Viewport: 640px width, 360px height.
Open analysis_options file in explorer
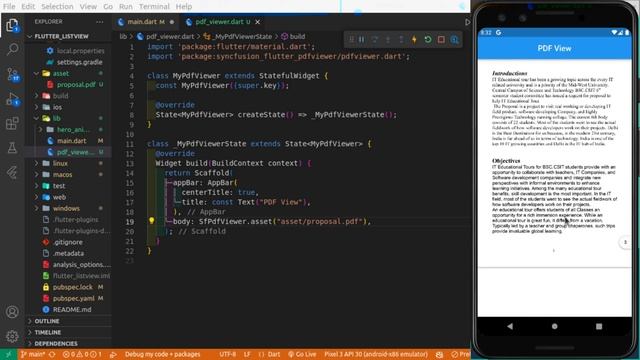[x=82, y=264]
